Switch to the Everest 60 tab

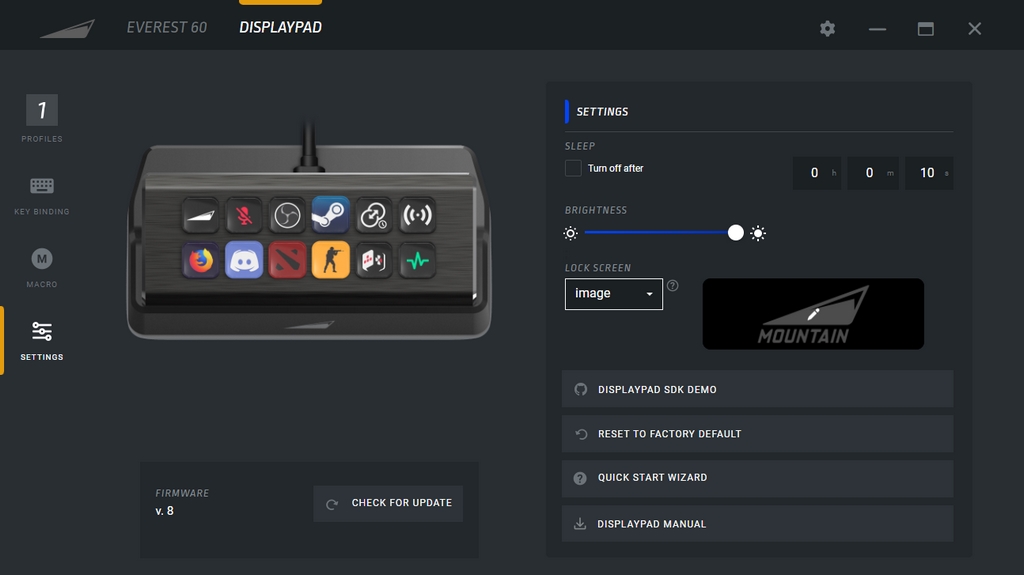[167, 27]
